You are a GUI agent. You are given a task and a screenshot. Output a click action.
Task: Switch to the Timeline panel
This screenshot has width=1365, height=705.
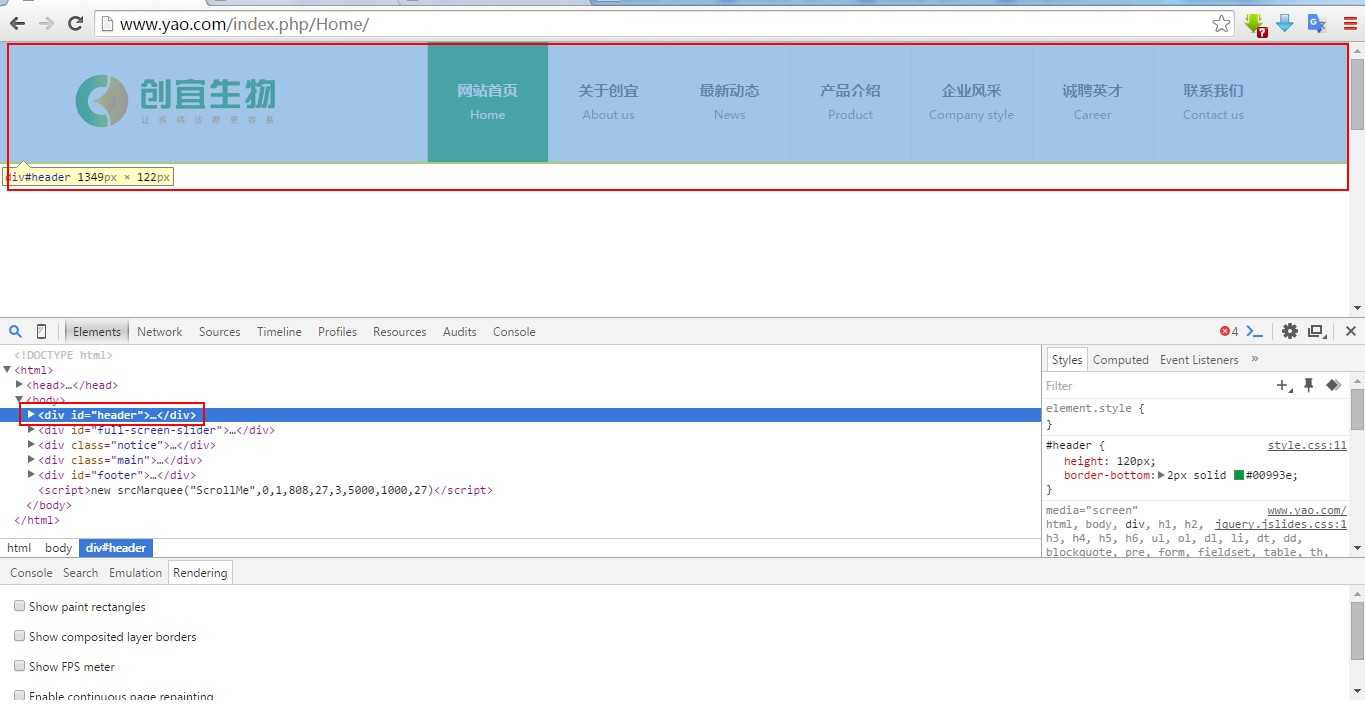point(279,332)
